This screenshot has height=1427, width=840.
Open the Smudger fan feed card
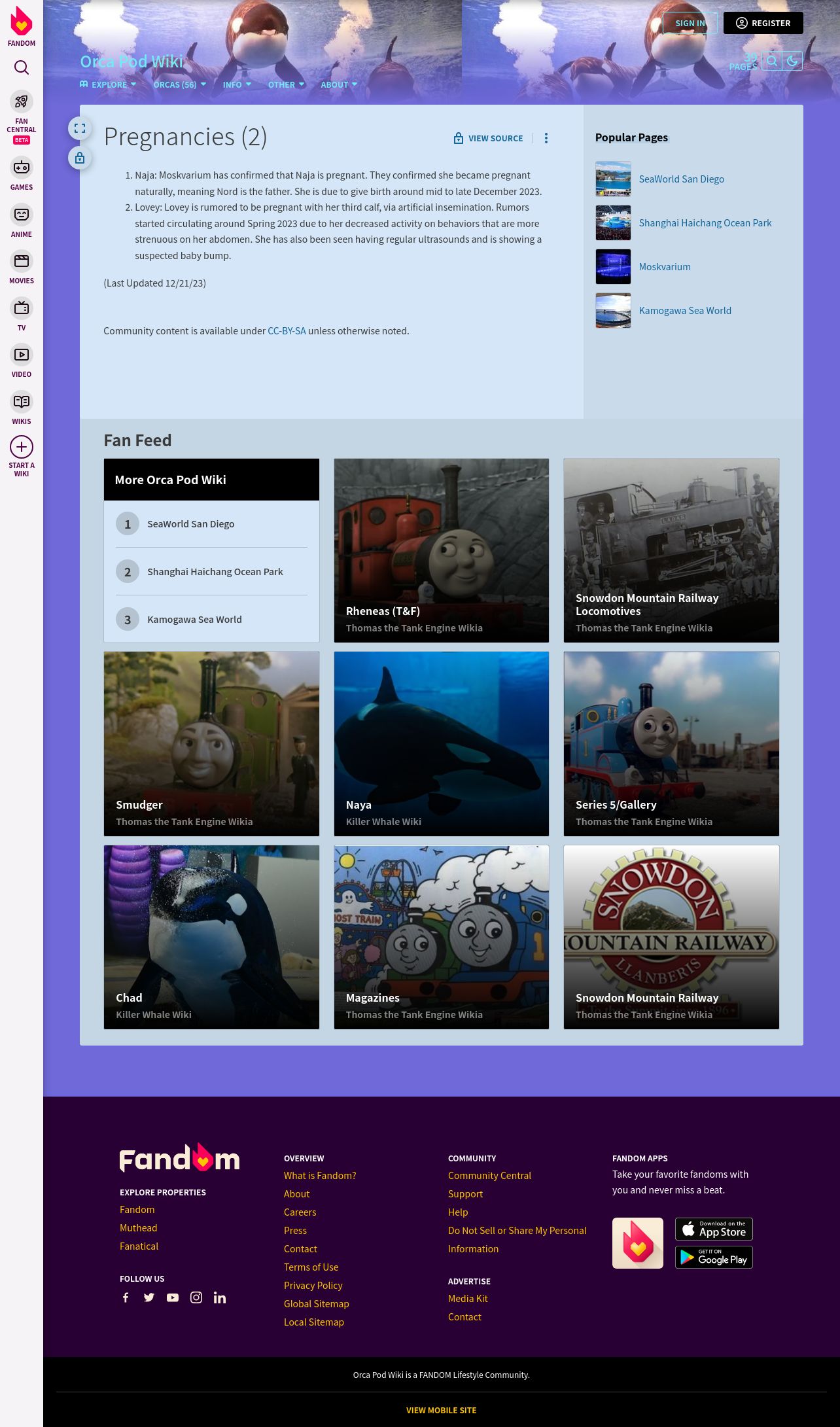211,744
